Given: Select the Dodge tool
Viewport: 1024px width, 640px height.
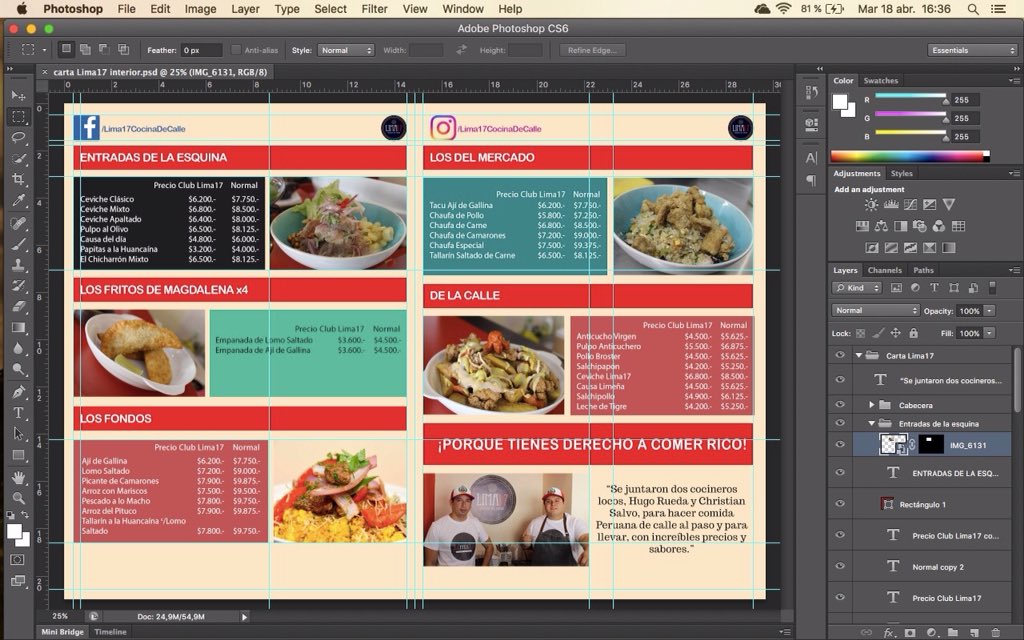Looking at the screenshot, I should [18, 369].
